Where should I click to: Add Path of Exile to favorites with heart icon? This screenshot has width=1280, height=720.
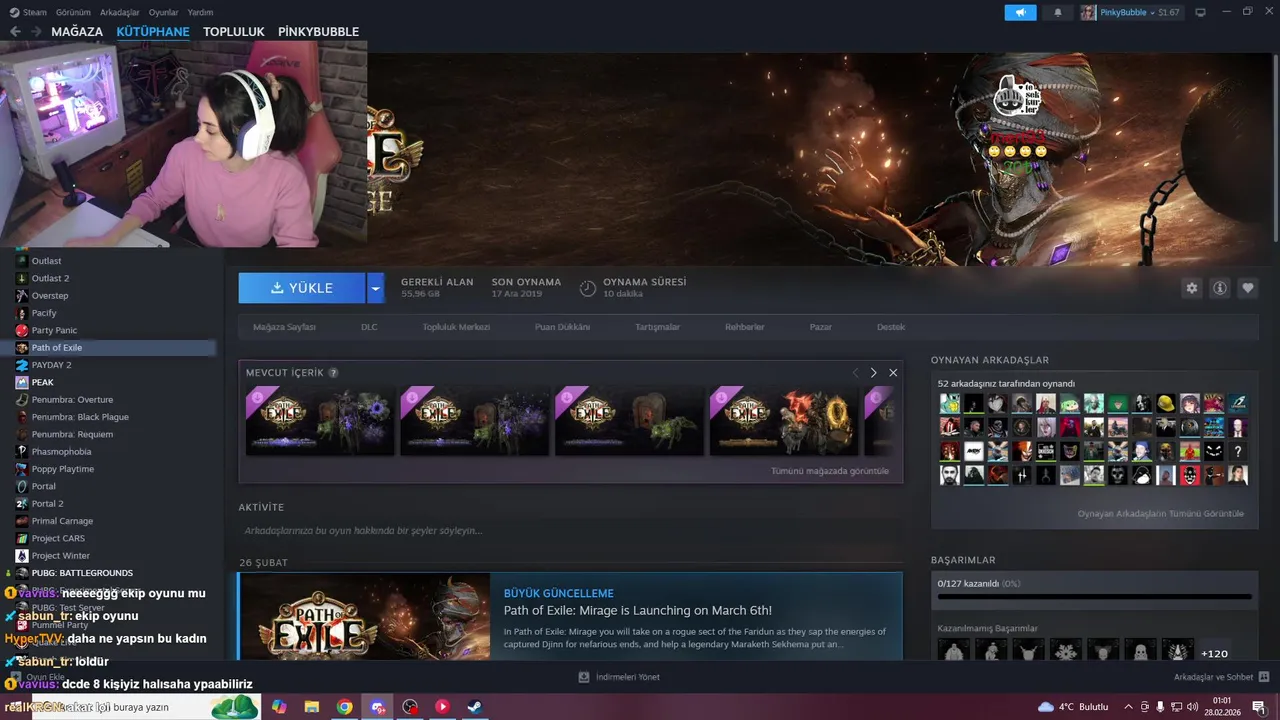coord(1248,288)
